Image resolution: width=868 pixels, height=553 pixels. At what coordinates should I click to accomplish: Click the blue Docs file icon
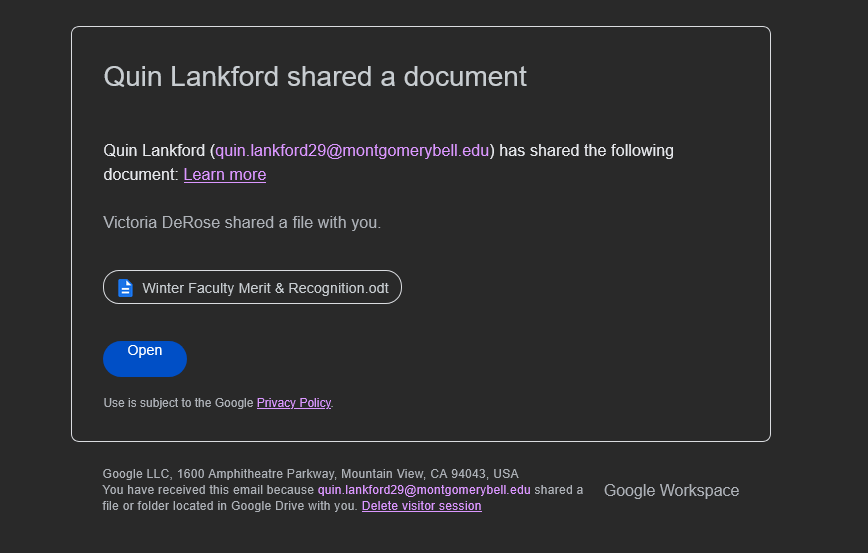tap(125, 288)
